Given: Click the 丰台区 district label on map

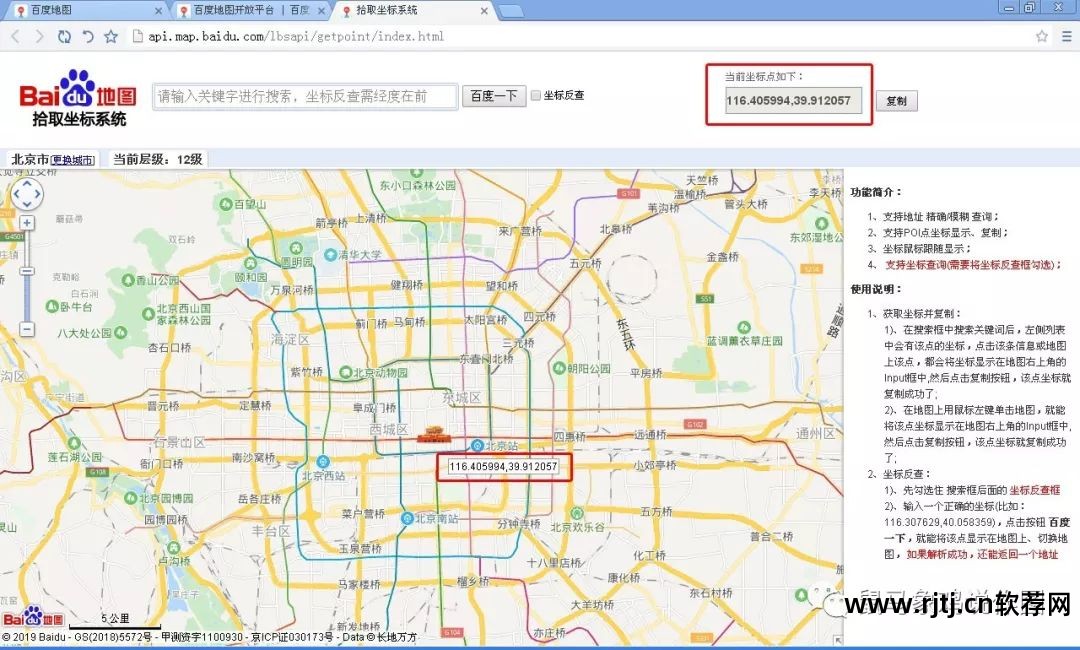Looking at the screenshot, I should tap(271, 531).
